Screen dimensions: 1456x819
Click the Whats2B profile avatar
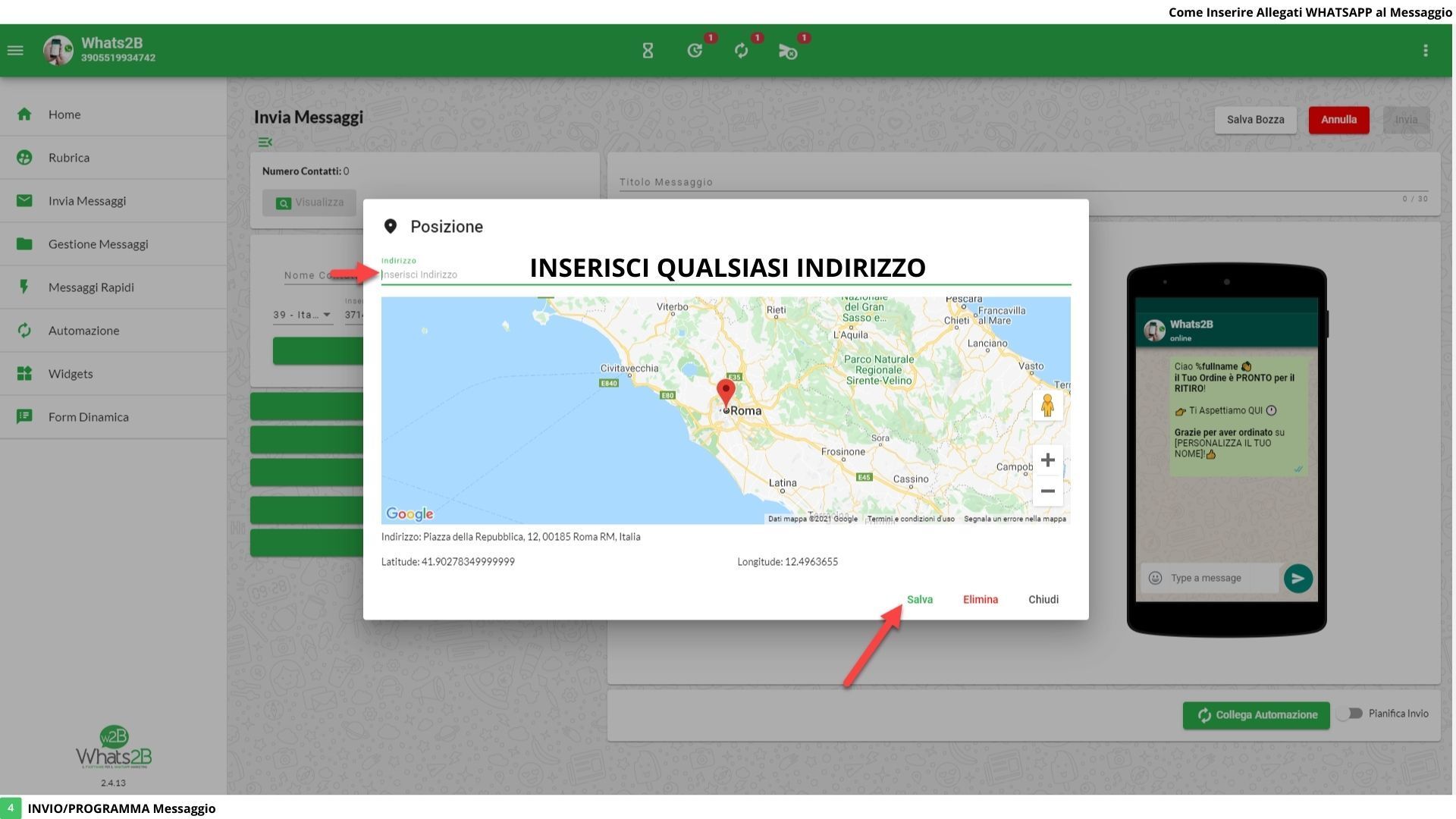(58, 51)
